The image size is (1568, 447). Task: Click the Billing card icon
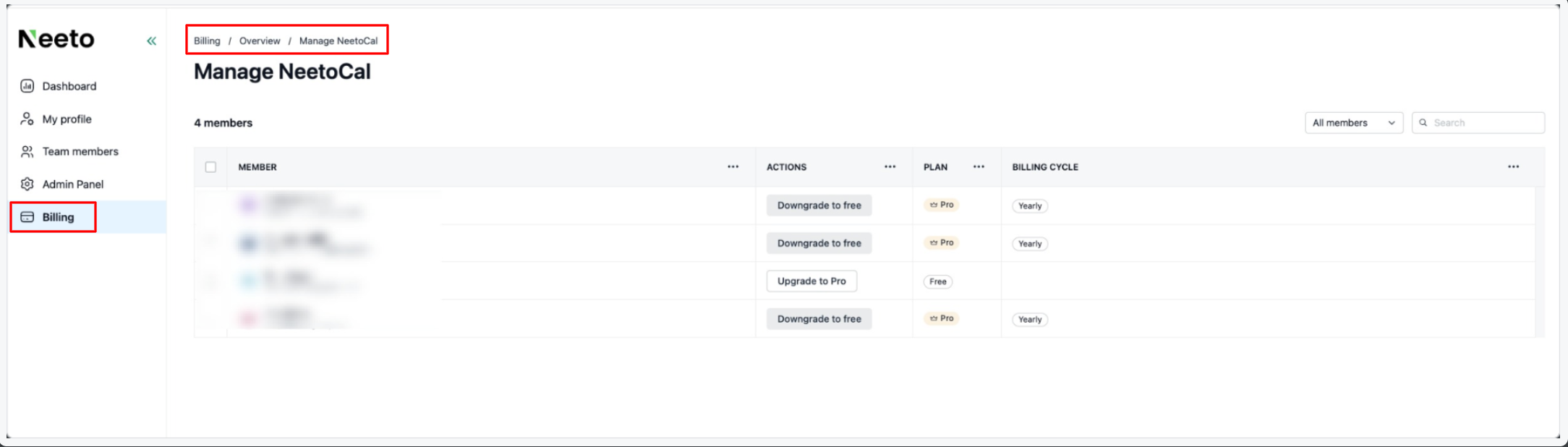[x=27, y=217]
